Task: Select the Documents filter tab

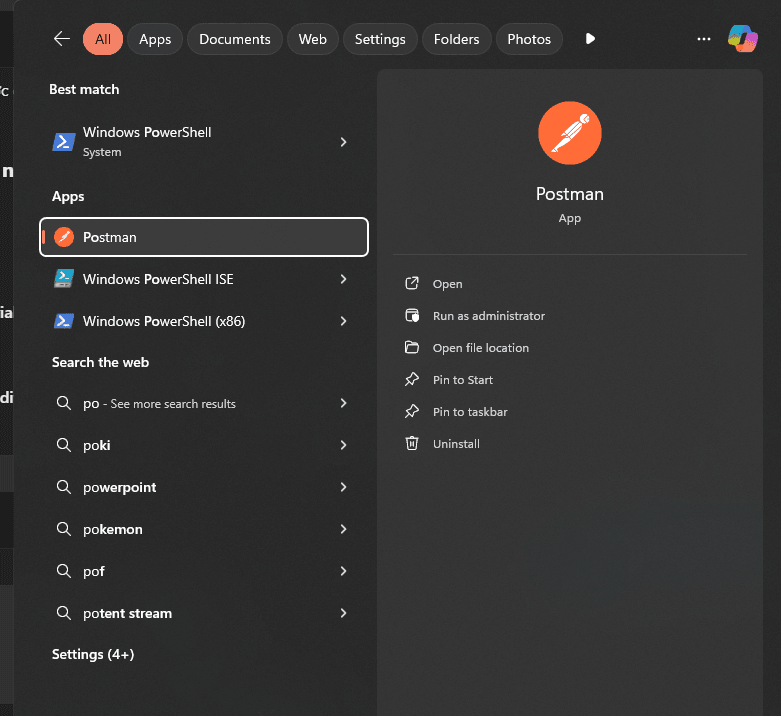Action: [234, 39]
